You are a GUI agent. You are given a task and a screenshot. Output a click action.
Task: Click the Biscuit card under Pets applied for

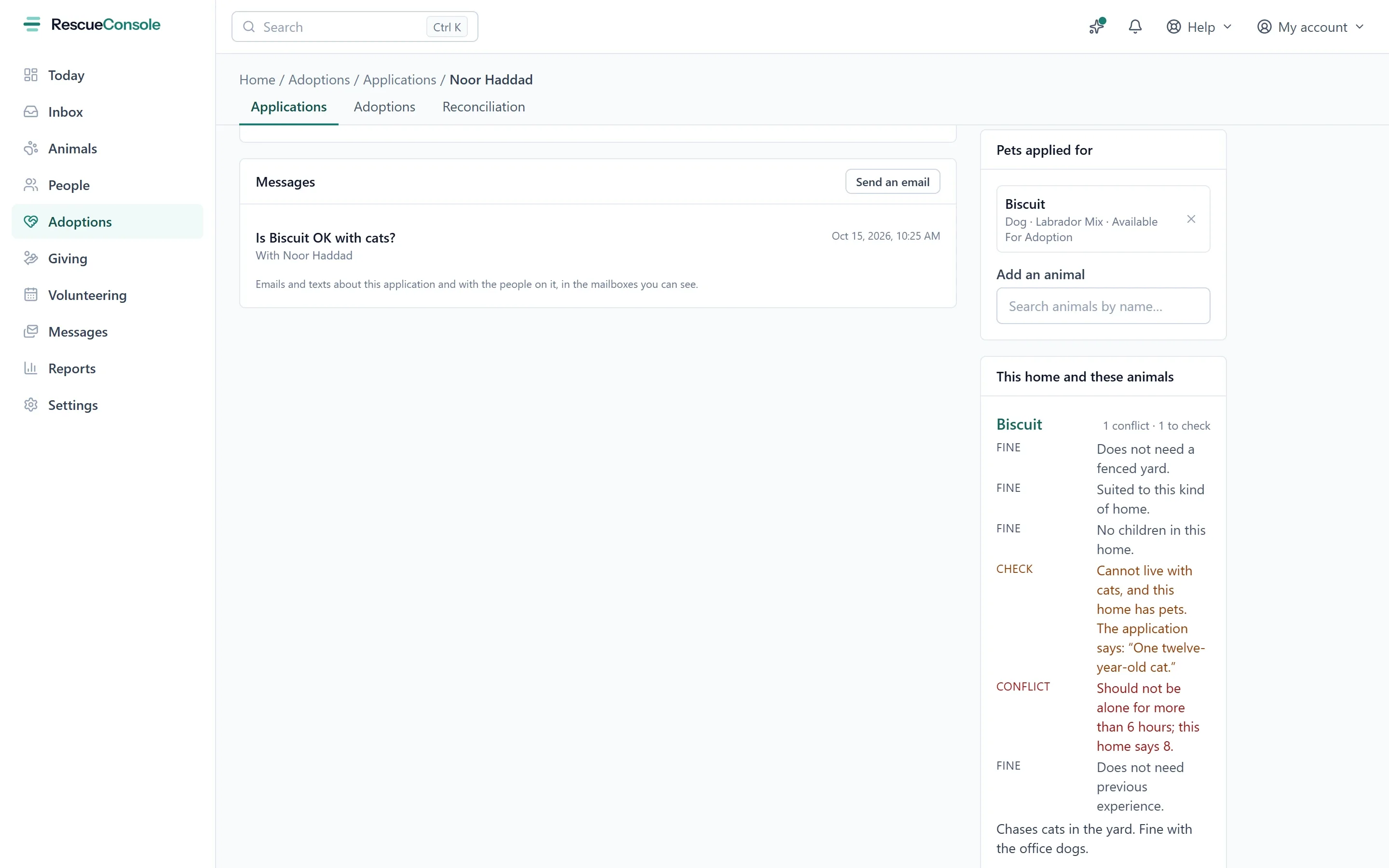[1103, 219]
